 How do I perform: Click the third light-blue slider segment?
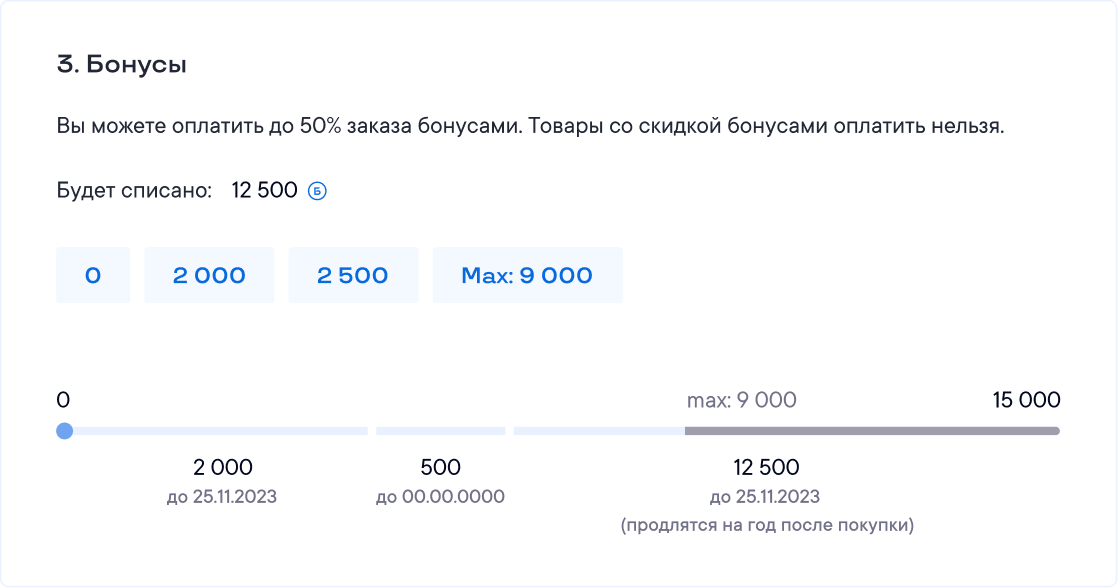point(599,431)
